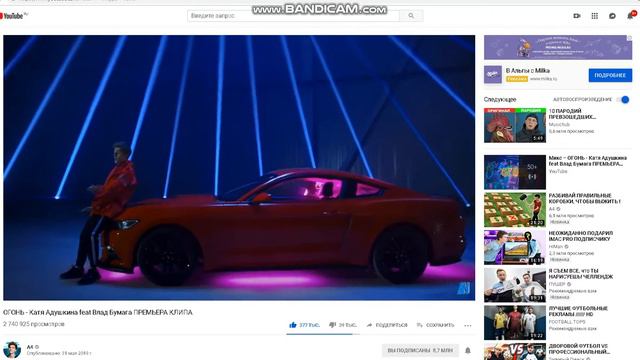The width and height of the screenshot is (640, 360).
Task: Click the video player to pause
Action: click(x=239, y=167)
